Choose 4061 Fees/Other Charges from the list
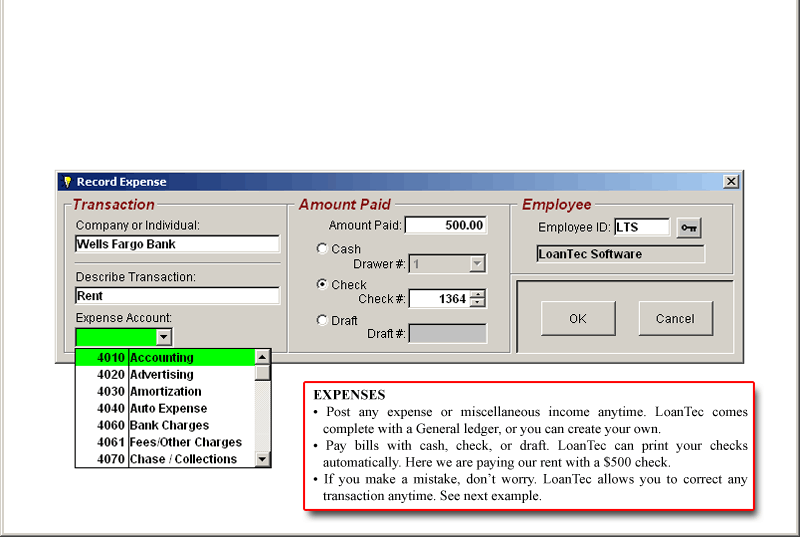The height and width of the screenshot is (537, 800). 165,442
